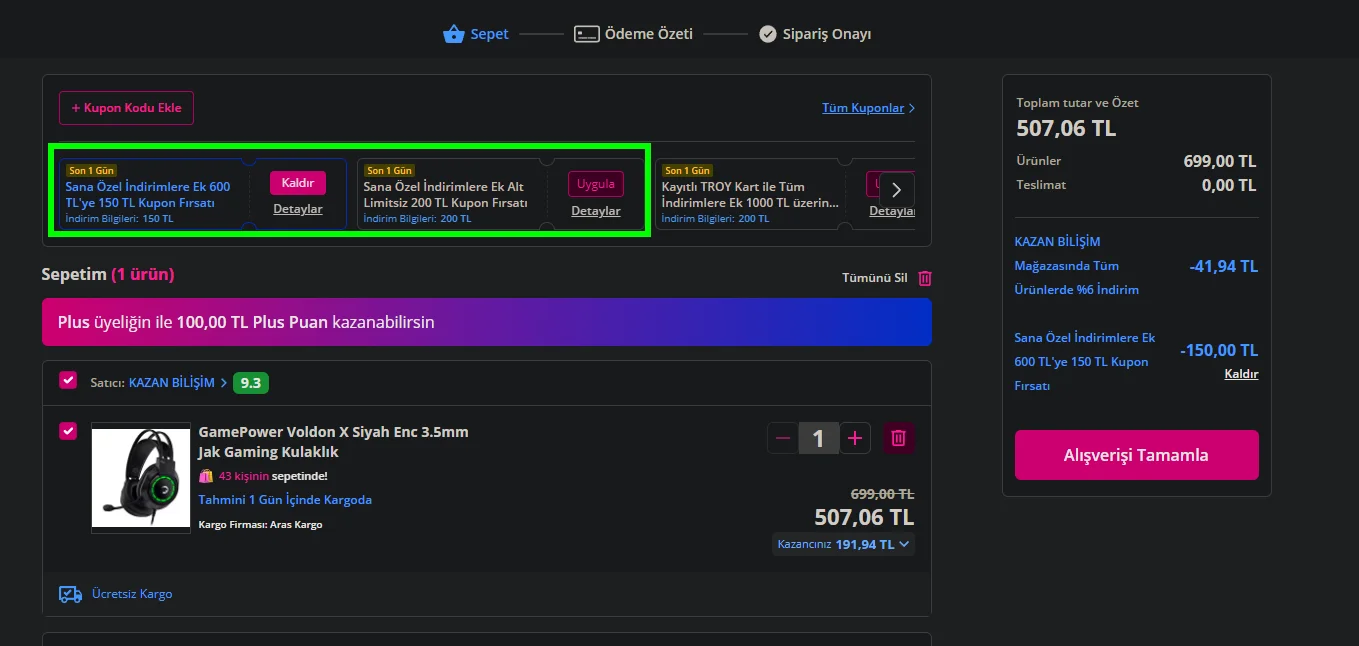Increase quantity with the plus icon
The image size is (1359, 646).
point(855,438)
